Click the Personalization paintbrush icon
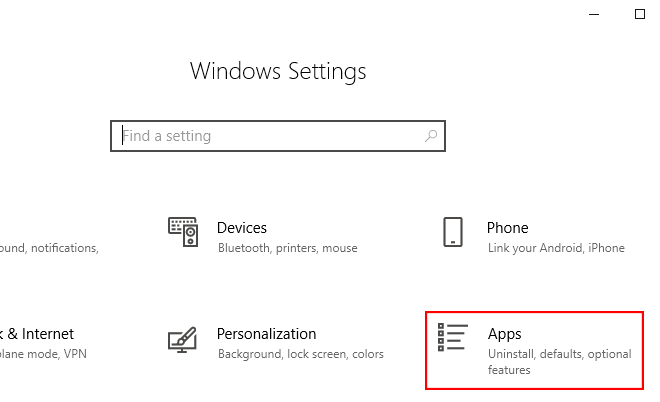660x402 pixels. coord(183,339)
